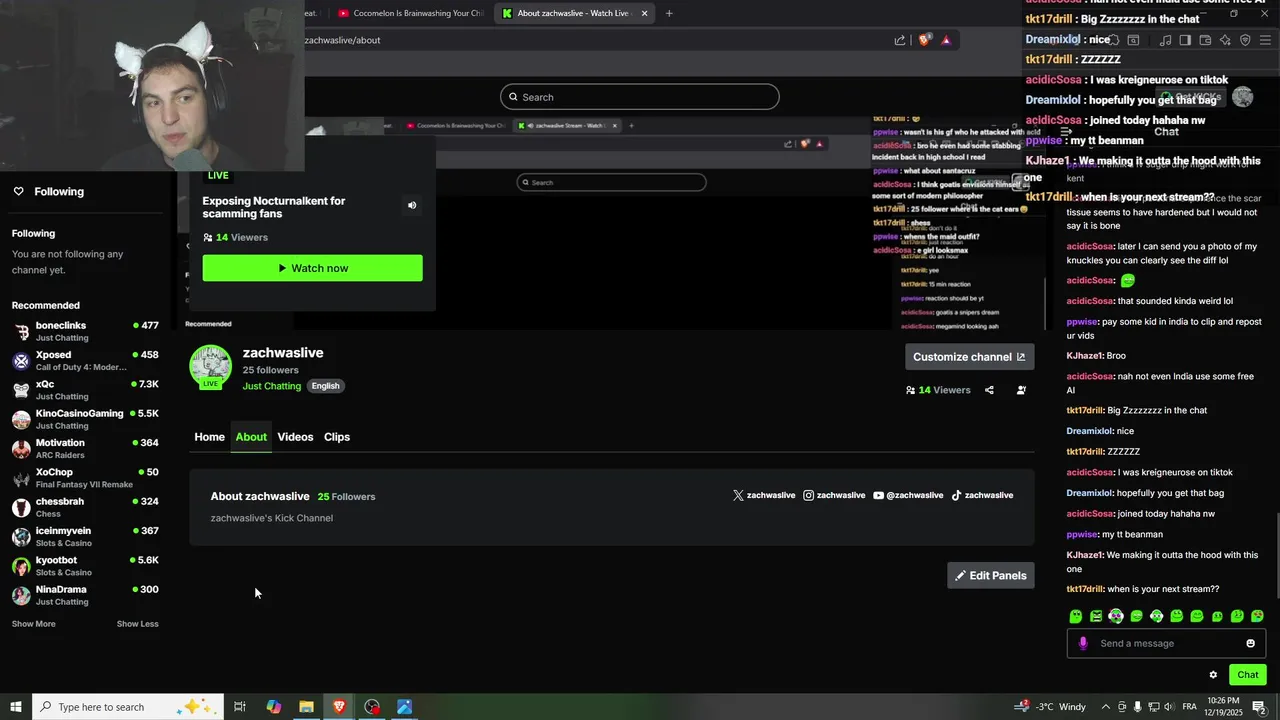The image size is (1280, 720).
Task: Open the YouTube @zachwaslive link
Action: pos(908,495)
